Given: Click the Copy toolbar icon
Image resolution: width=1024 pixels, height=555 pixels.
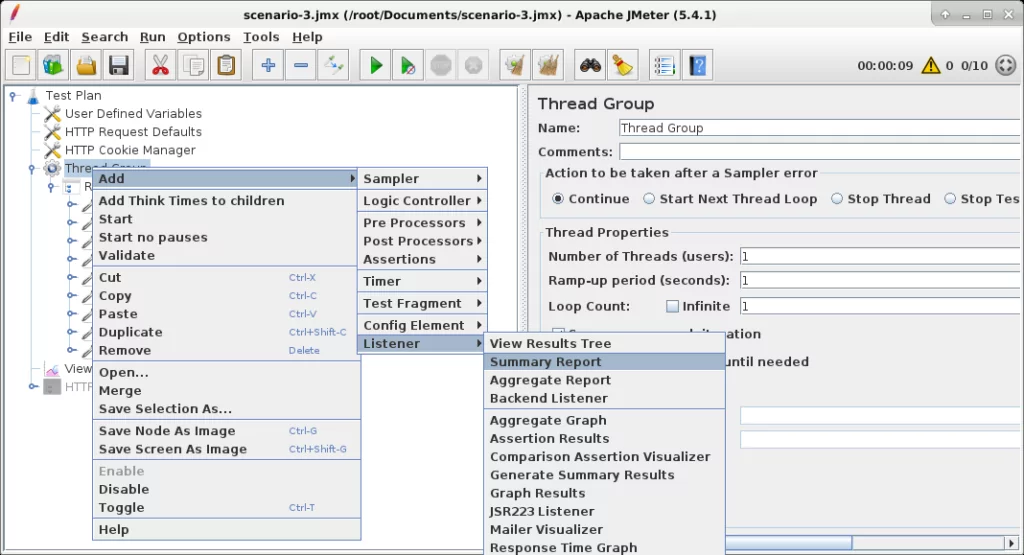Looking at the screenshot, I should click(x=193, y=65).
